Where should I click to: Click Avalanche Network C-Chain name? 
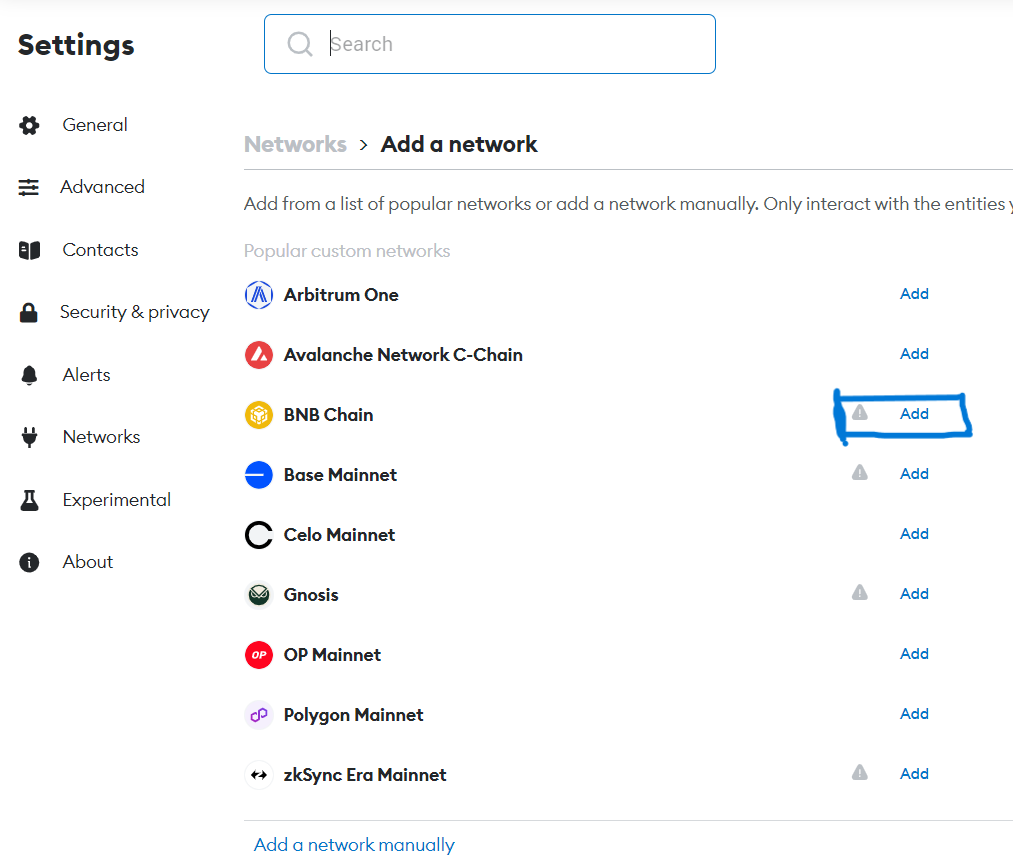[x=403, y=355]
